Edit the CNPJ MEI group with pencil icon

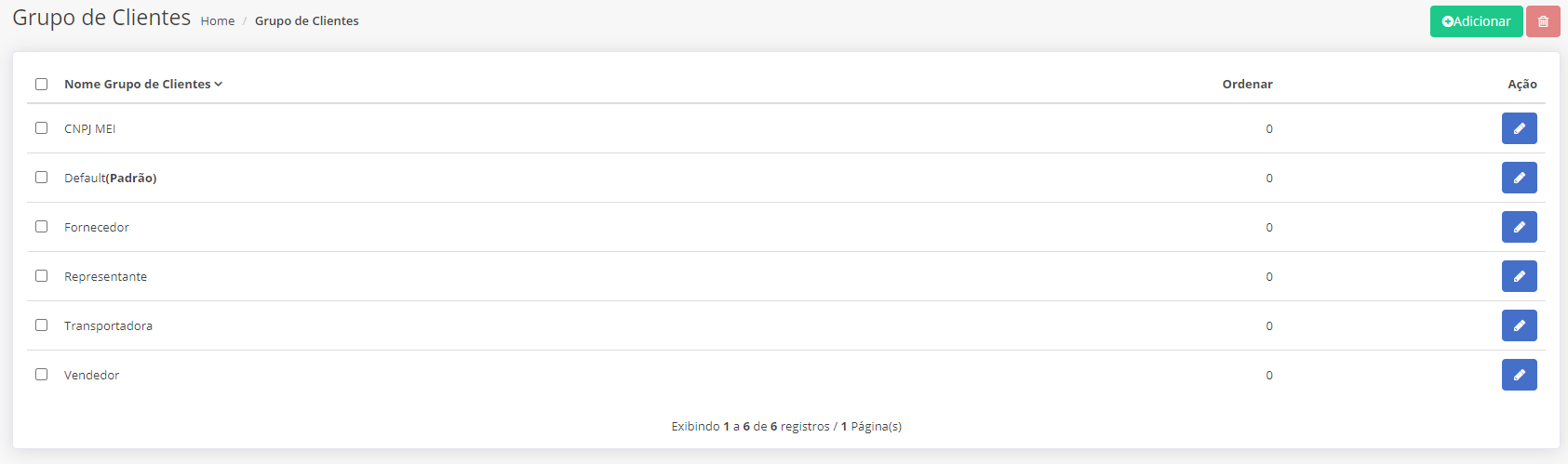pos(1519,128)
